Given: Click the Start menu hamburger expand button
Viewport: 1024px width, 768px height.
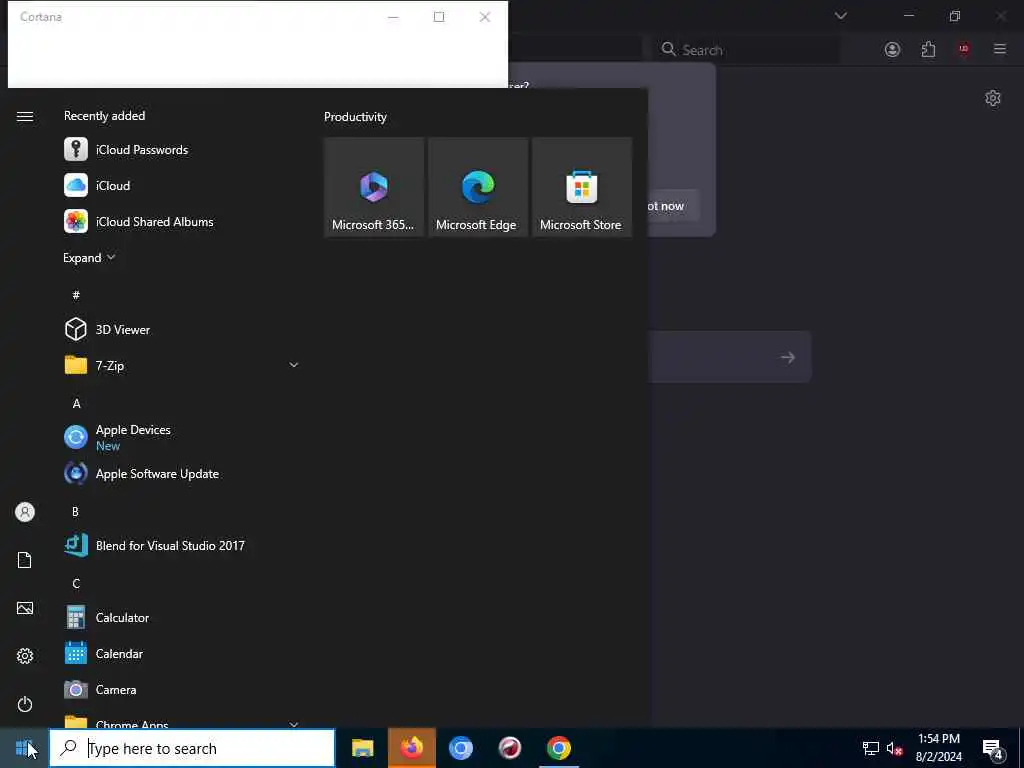Looking at the screenshot, I should (x=25, y=116).
